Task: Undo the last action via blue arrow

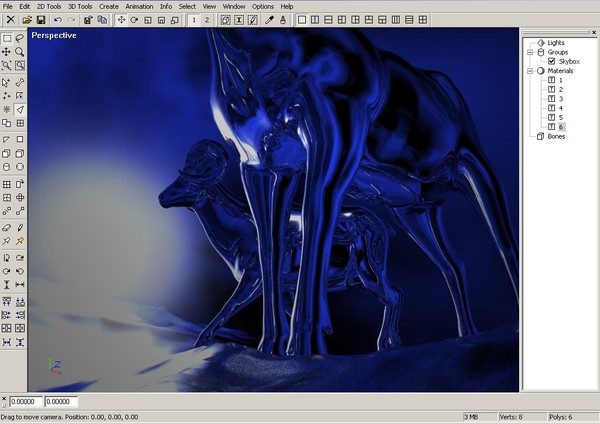Action: (x=58, y=20)
